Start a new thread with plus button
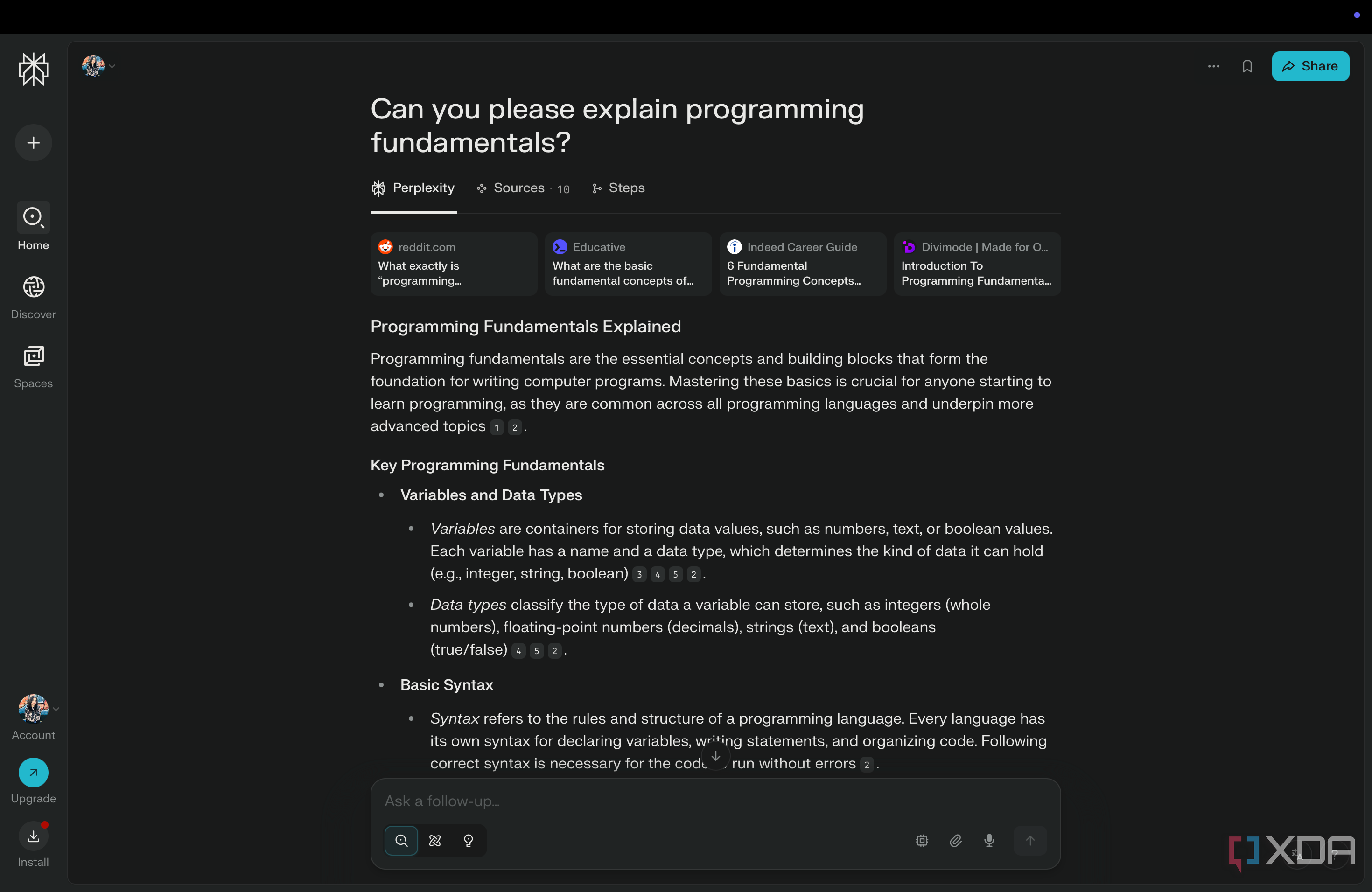Image resolution: width=1372 pixels, height=892 pixels. 34,143
